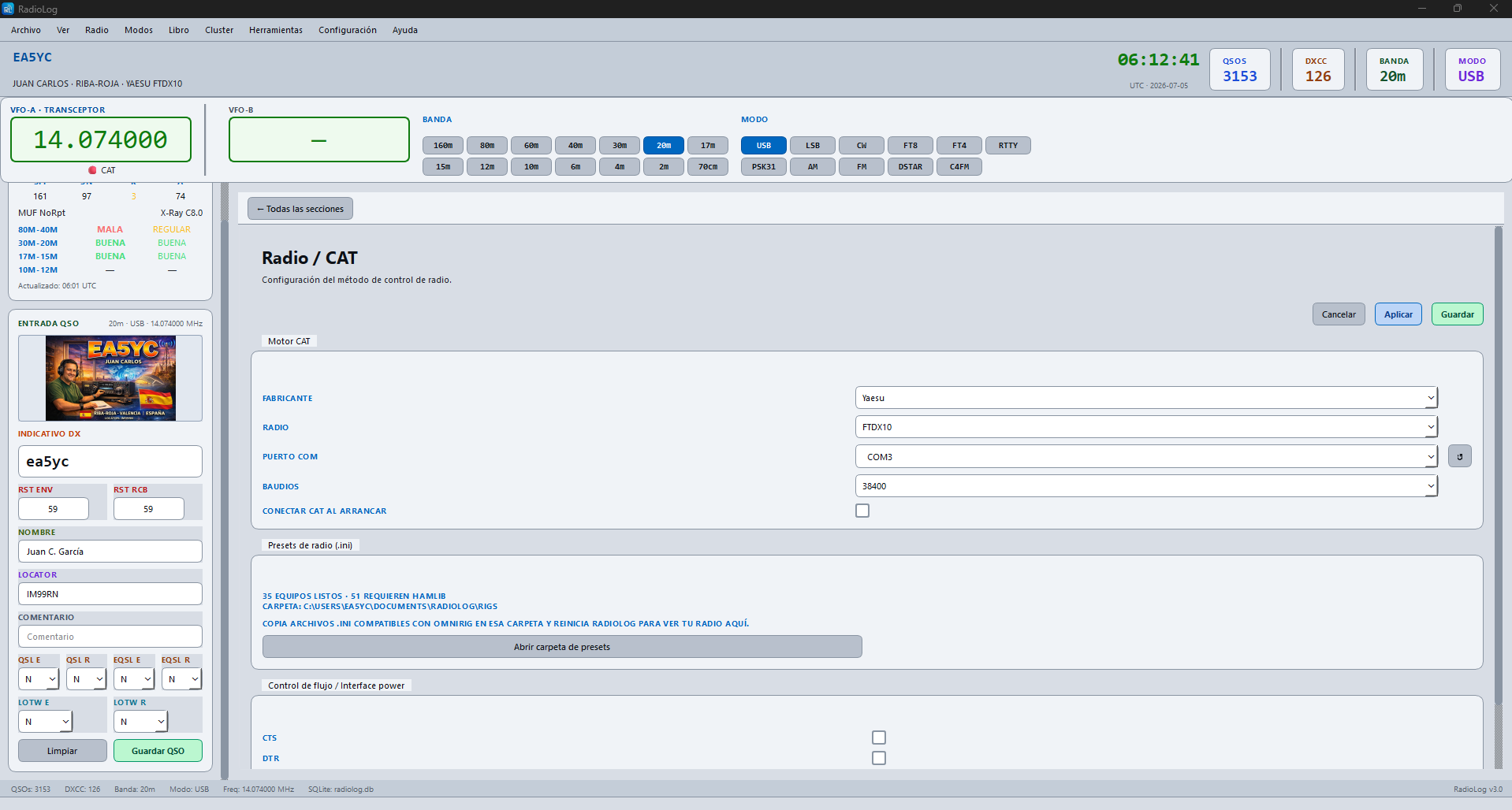This screenshot has height=810, width=1512.
Task: Open the LOTW E dropdown
Action: (x=45, y=722)
